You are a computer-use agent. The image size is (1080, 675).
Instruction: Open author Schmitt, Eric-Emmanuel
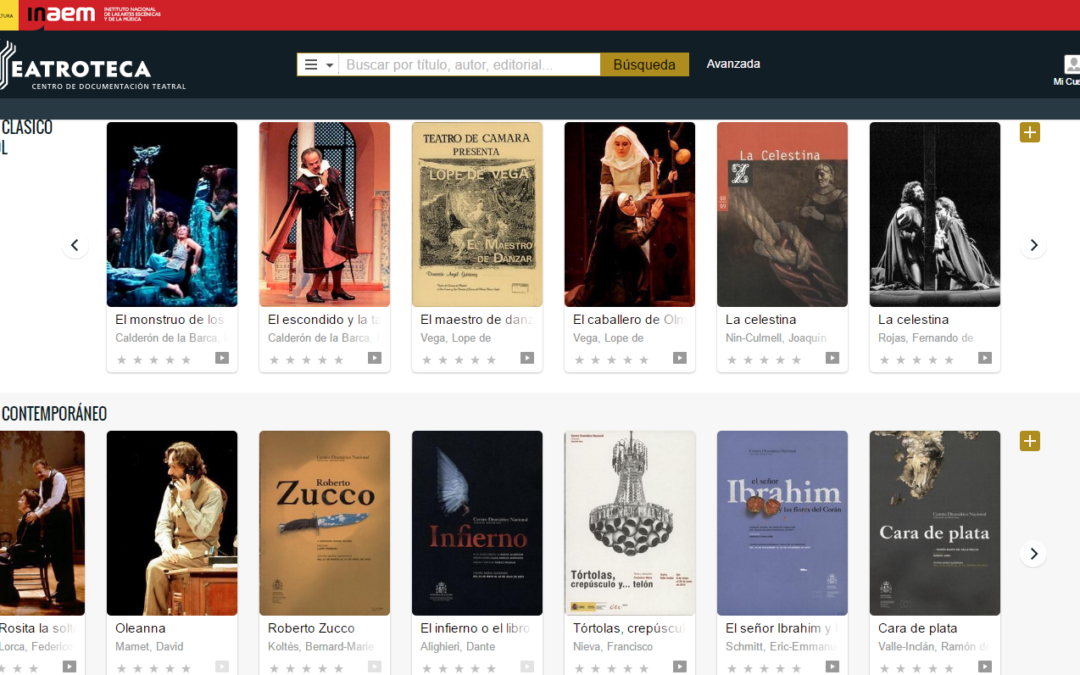point(781,647)
